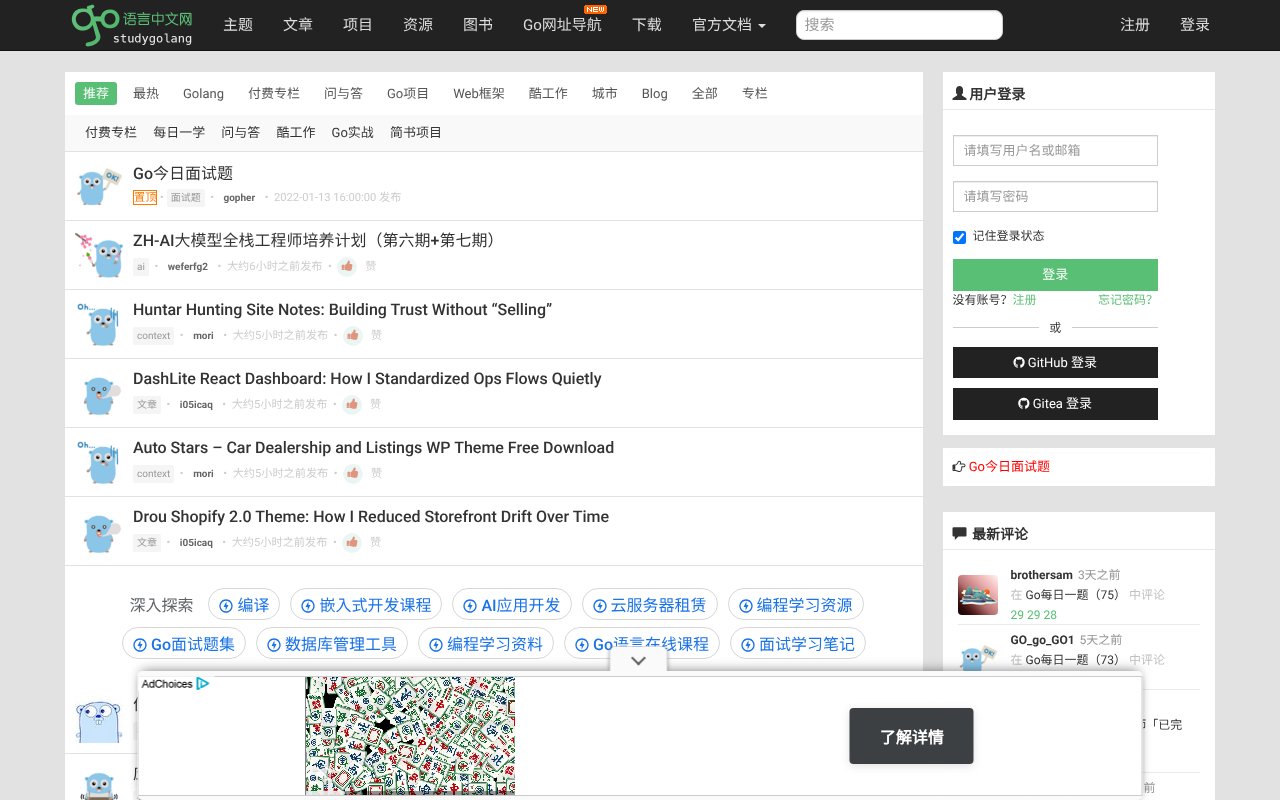This screenshot has width=1280, height=800.
Task: Enable the 记住登录状态 checkbox
Action: coord(959,237)
